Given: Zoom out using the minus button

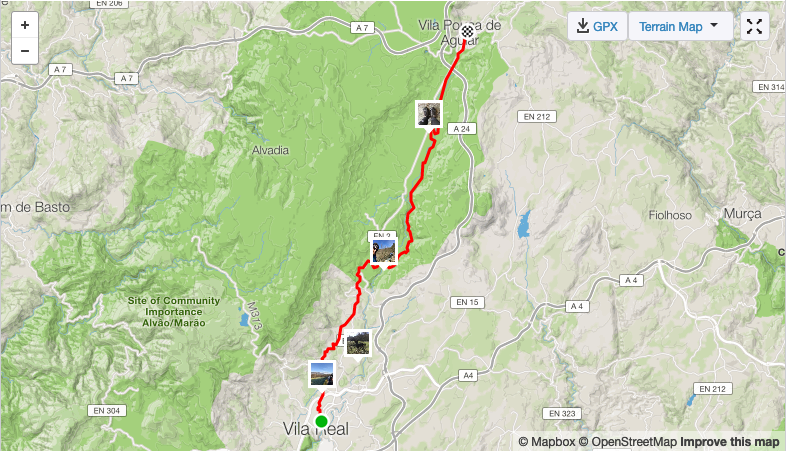Looking at the screenshot, I should point(25,51).
